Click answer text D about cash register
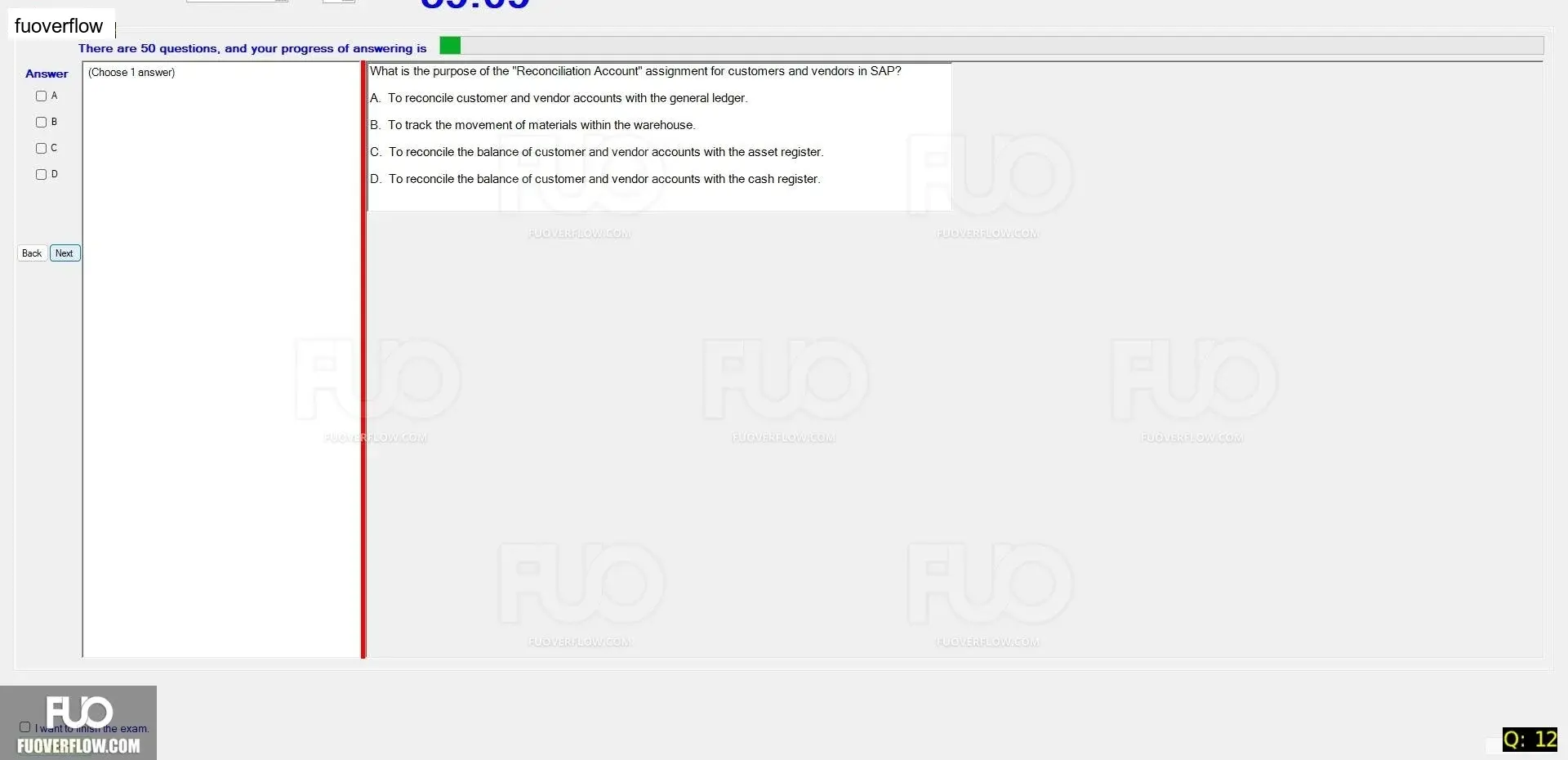 coord(595,179)
